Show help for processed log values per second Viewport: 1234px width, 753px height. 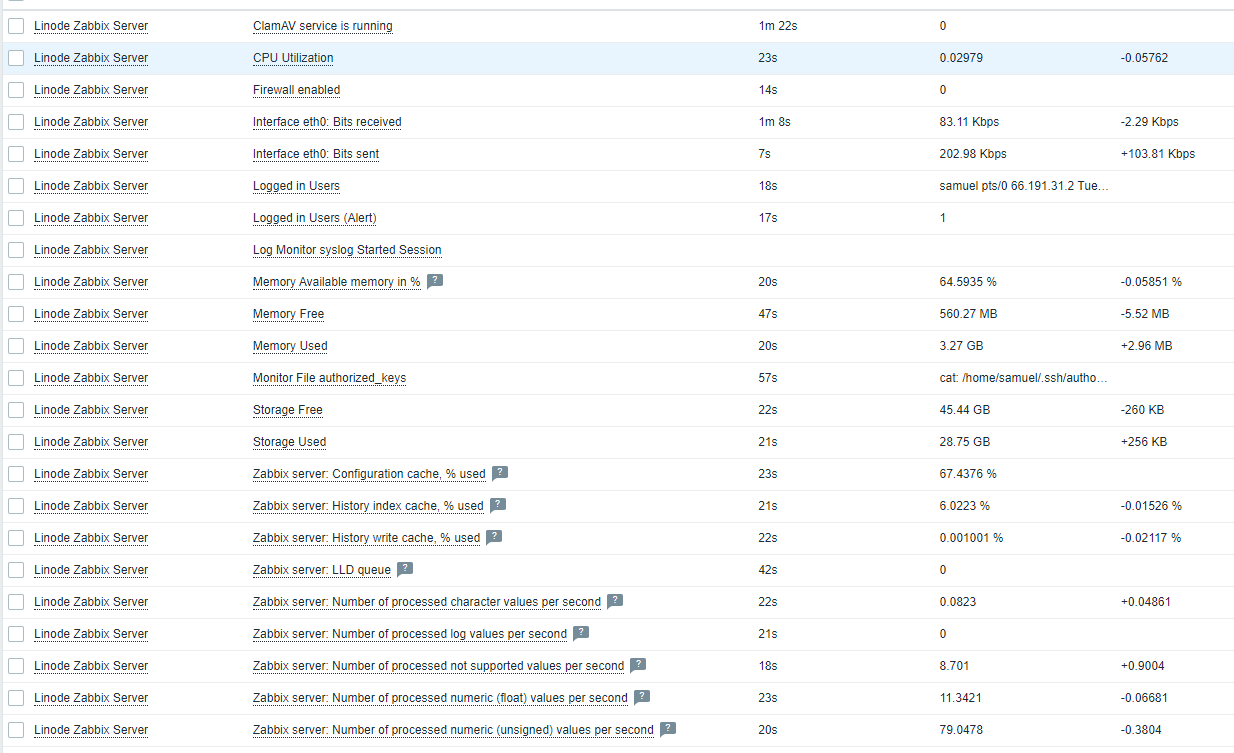[x=581, y=633]
